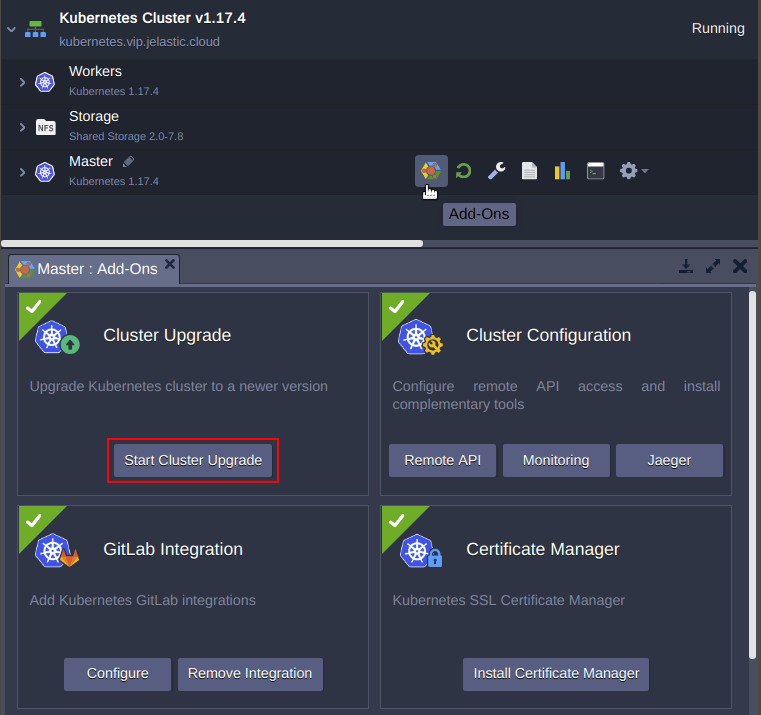Click the green Restart Nodes icon
This screenshot has width=761, height=715.
463,171
